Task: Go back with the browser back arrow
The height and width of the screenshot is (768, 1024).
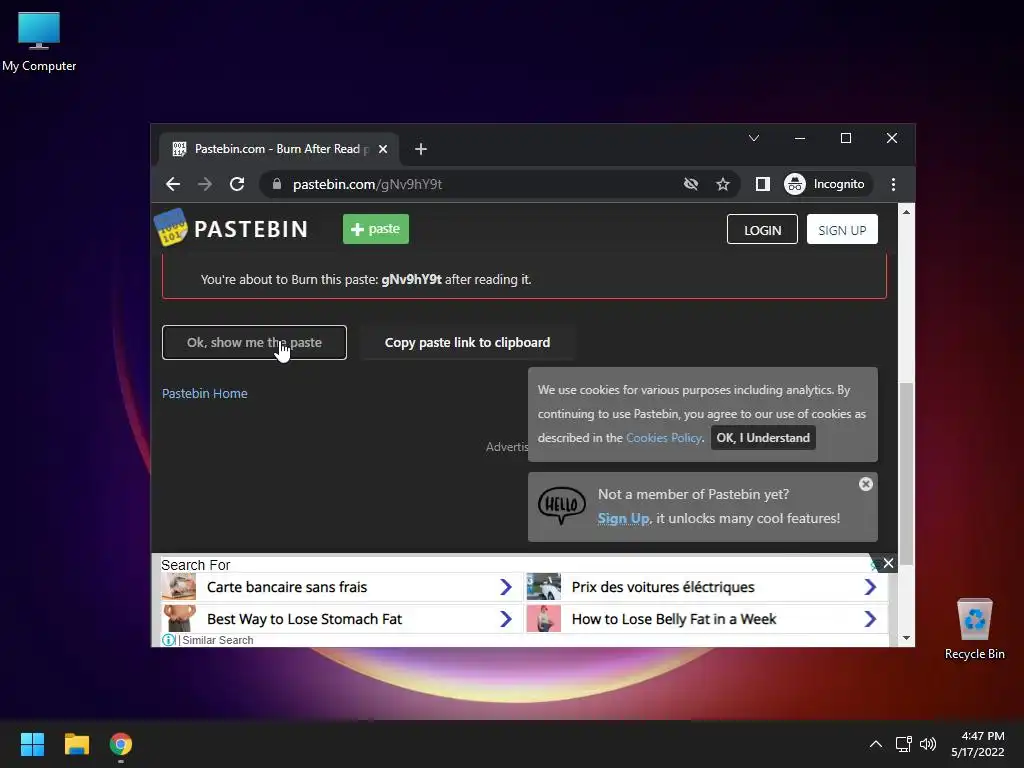Action: (x=173, y=184)
